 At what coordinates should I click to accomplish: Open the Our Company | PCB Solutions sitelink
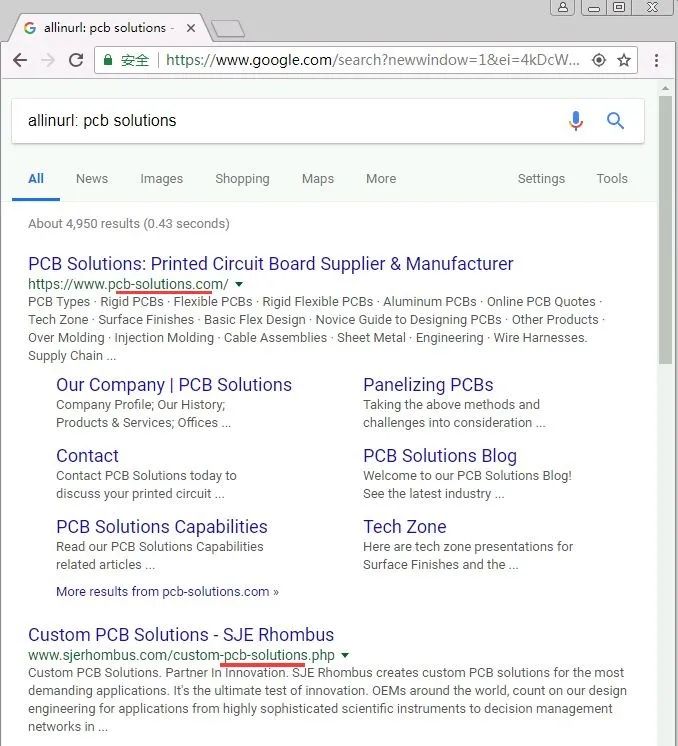[x=174, y=385]
